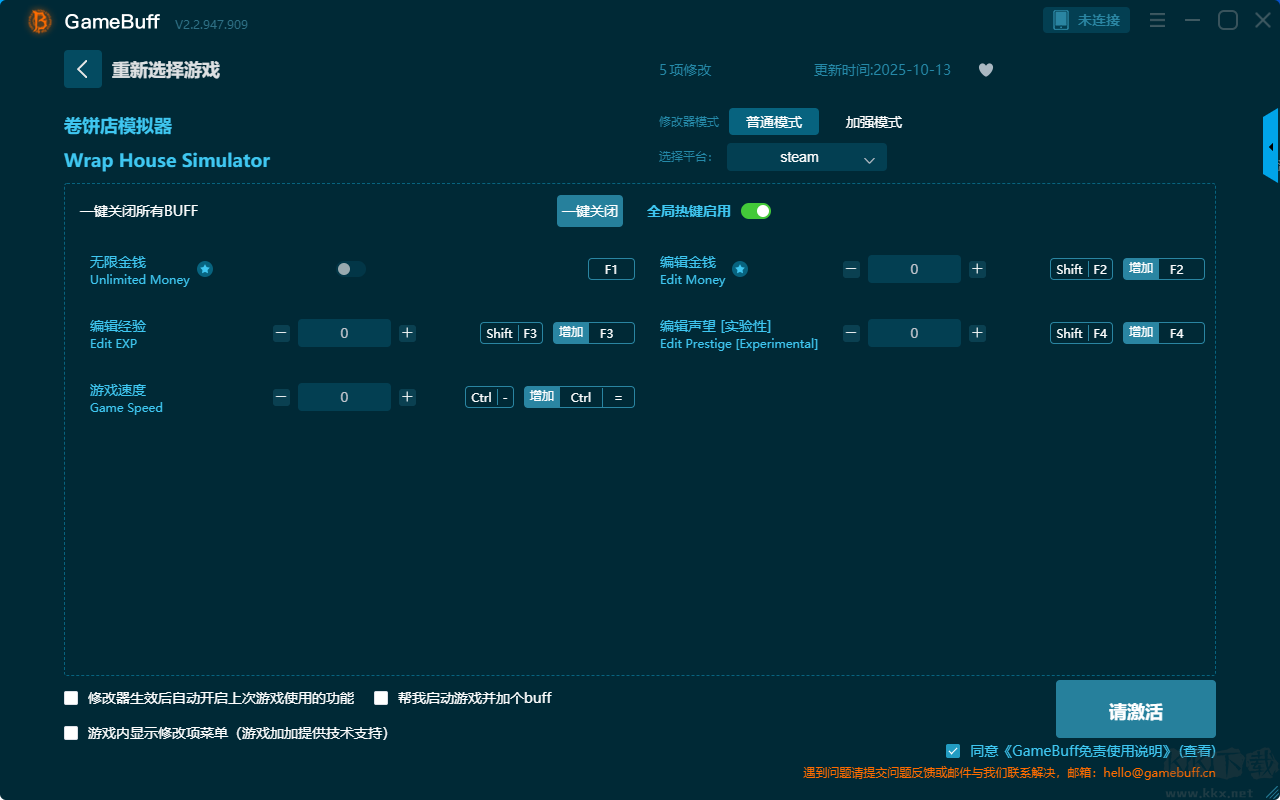Click the 请激活 activate button
The width and height of the screenshot is (1280, 800).
(x=1135, y=710)
